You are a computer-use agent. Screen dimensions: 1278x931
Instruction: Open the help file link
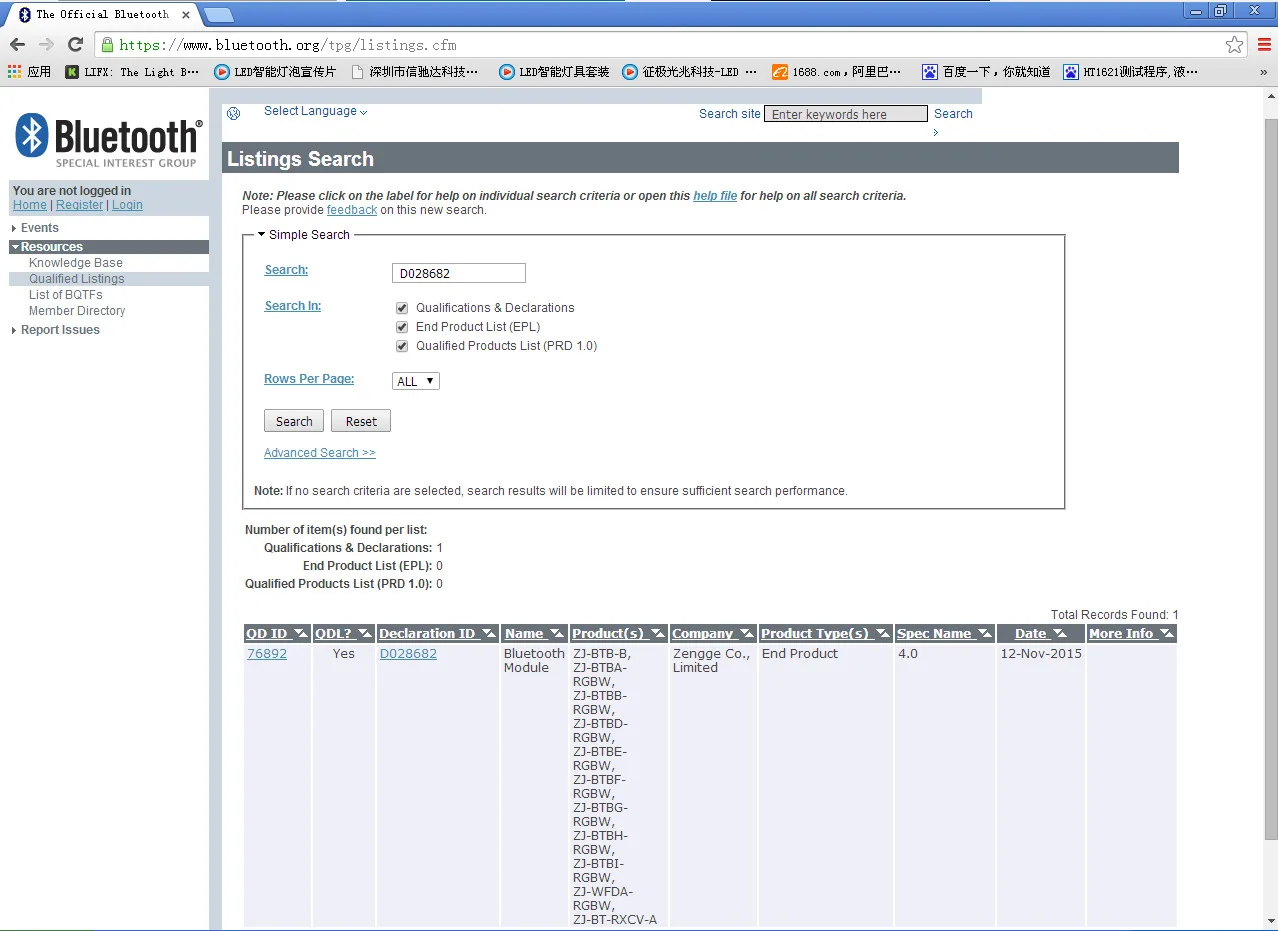pos(715,196)
